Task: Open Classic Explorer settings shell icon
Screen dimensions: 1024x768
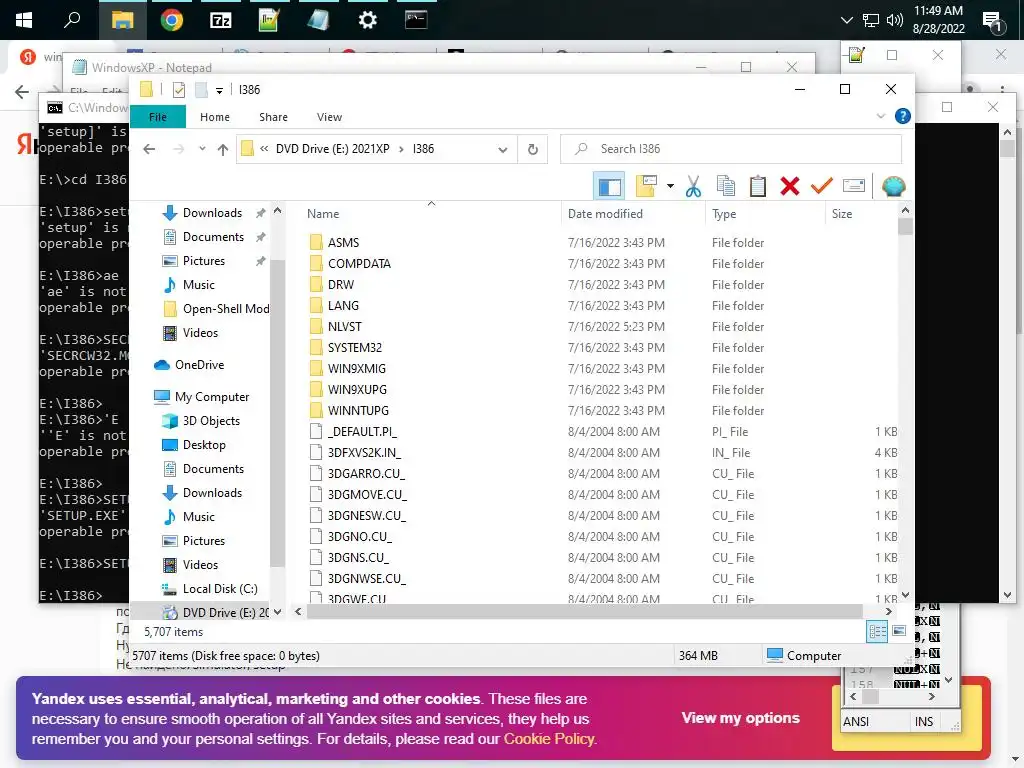Action: pos(893,186)
